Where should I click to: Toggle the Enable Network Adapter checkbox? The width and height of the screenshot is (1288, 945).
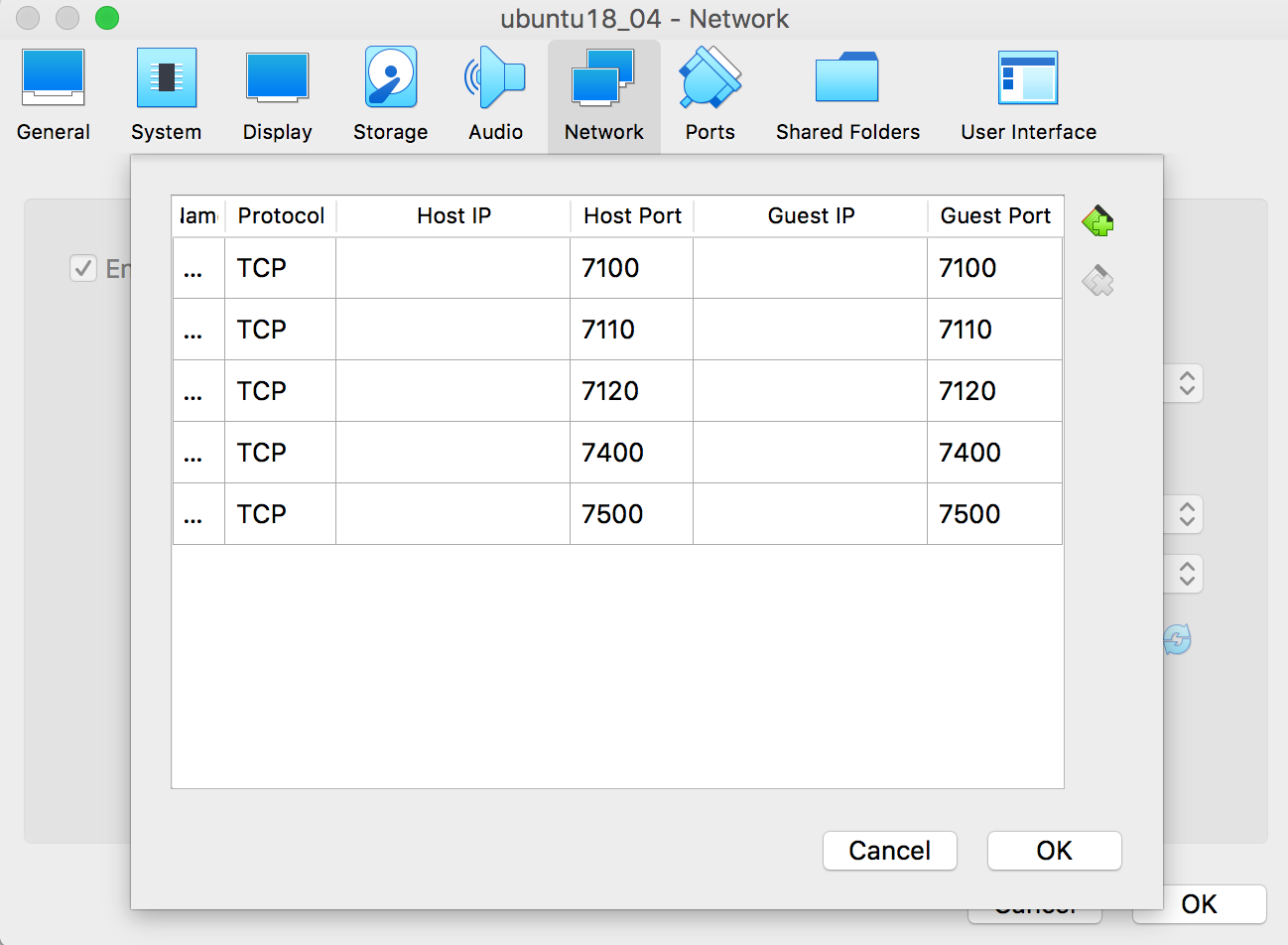[x=83, y=268]
